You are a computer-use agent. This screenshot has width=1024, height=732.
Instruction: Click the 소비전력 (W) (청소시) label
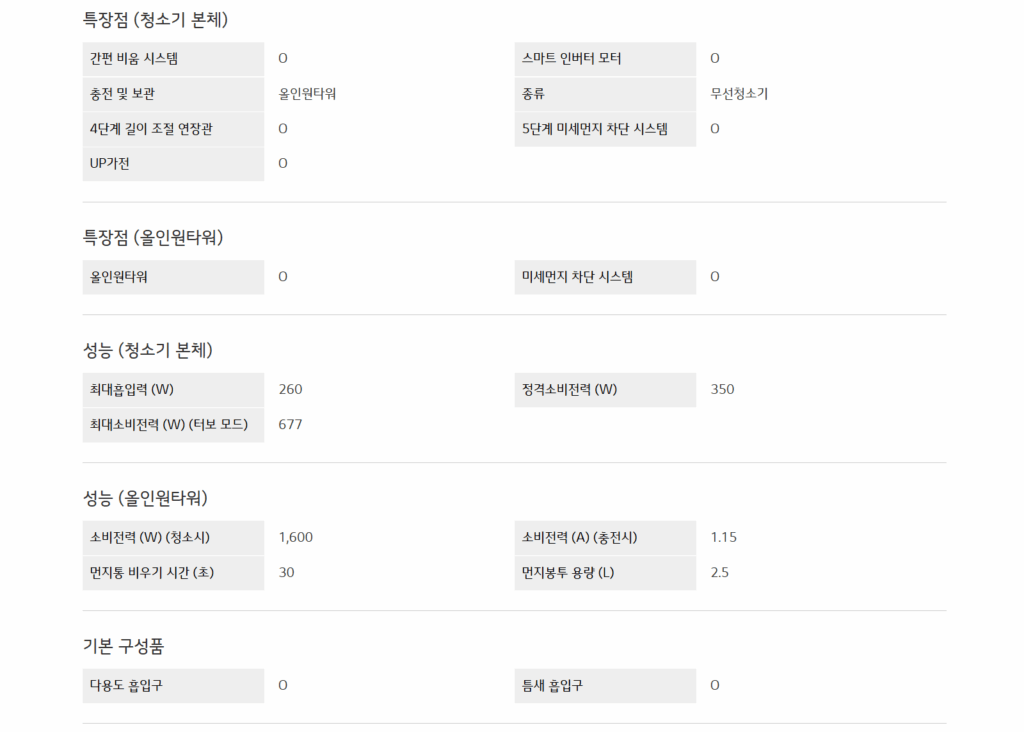pos(150,538)
